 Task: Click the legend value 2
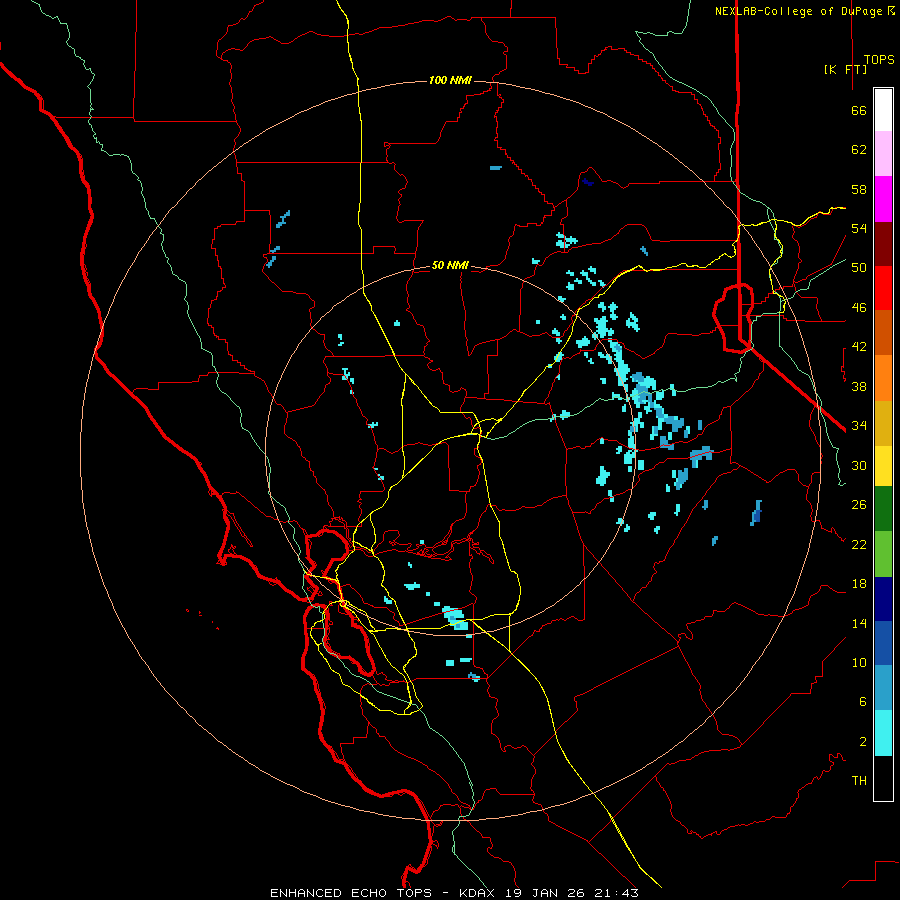(x=863, y=742)
